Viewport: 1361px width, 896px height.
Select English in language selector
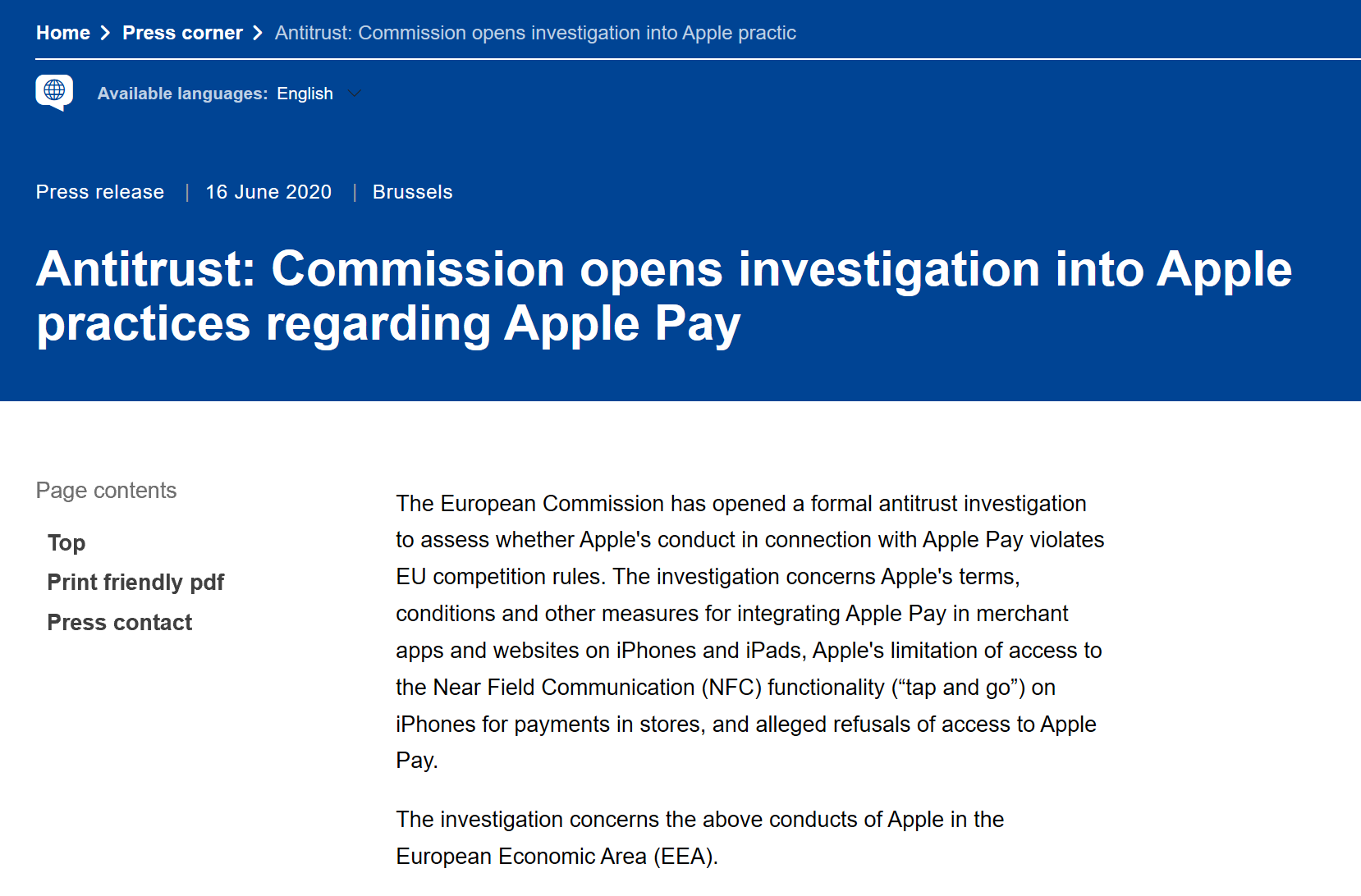click(305, 94)
